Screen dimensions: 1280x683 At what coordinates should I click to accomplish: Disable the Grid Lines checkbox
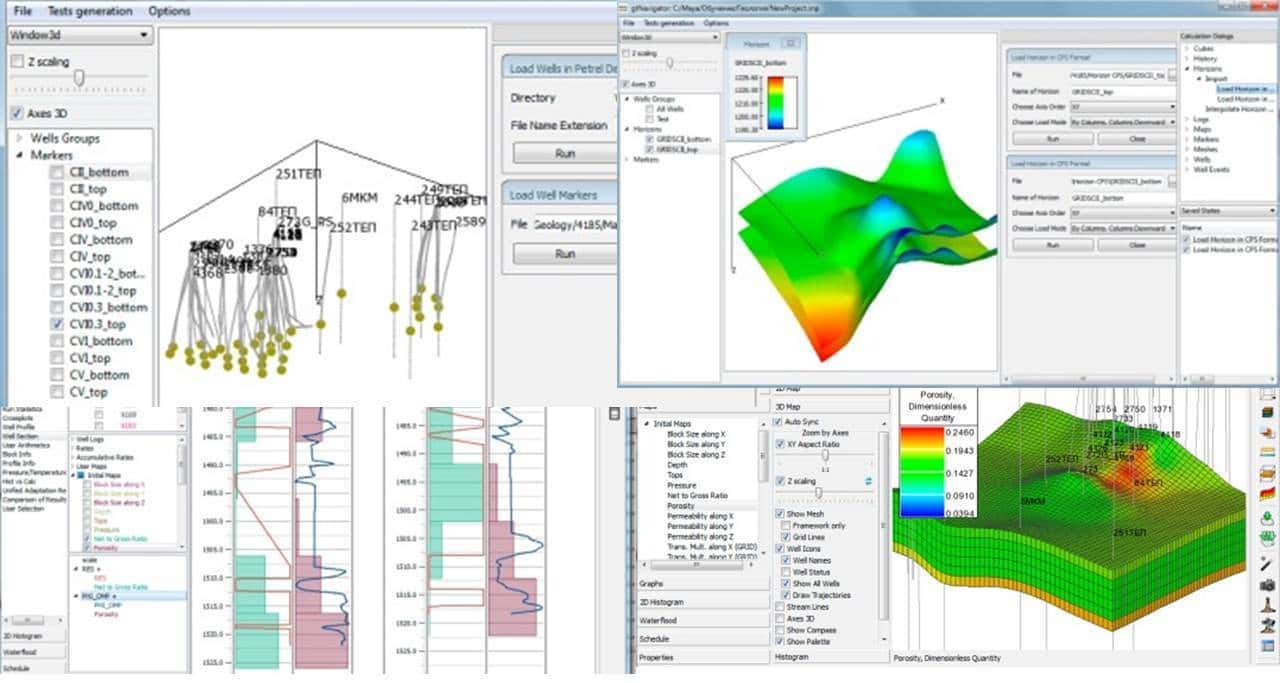(x=786, y=537)
